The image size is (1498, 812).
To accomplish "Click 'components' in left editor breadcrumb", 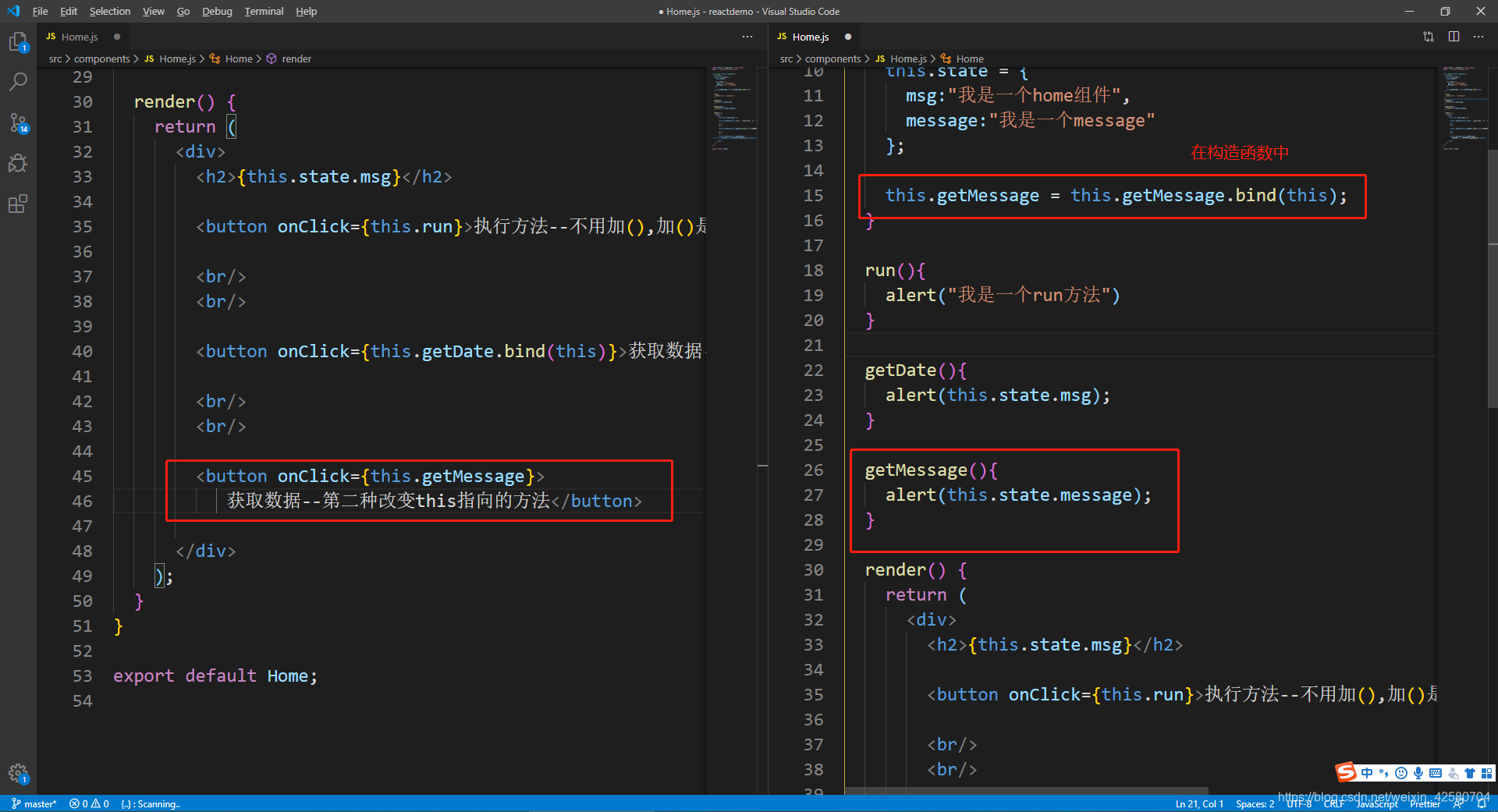I will tap(101, 59).
